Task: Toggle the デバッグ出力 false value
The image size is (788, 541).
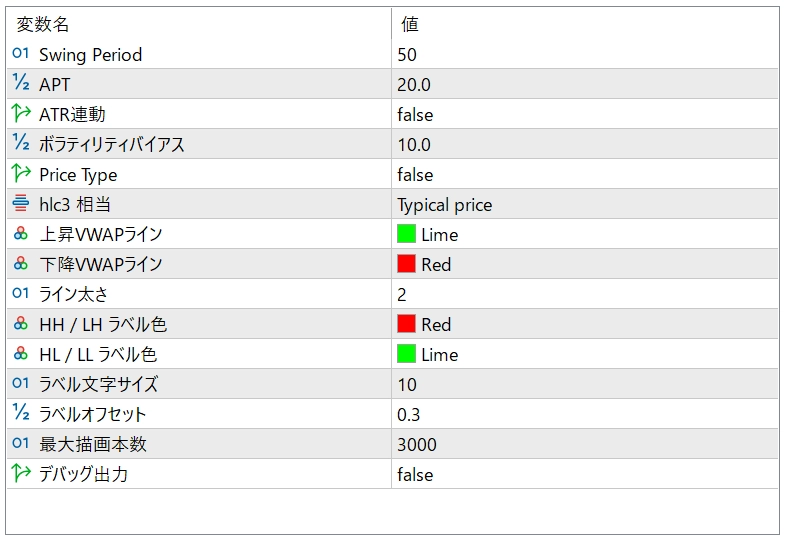Action: [415, 475]
